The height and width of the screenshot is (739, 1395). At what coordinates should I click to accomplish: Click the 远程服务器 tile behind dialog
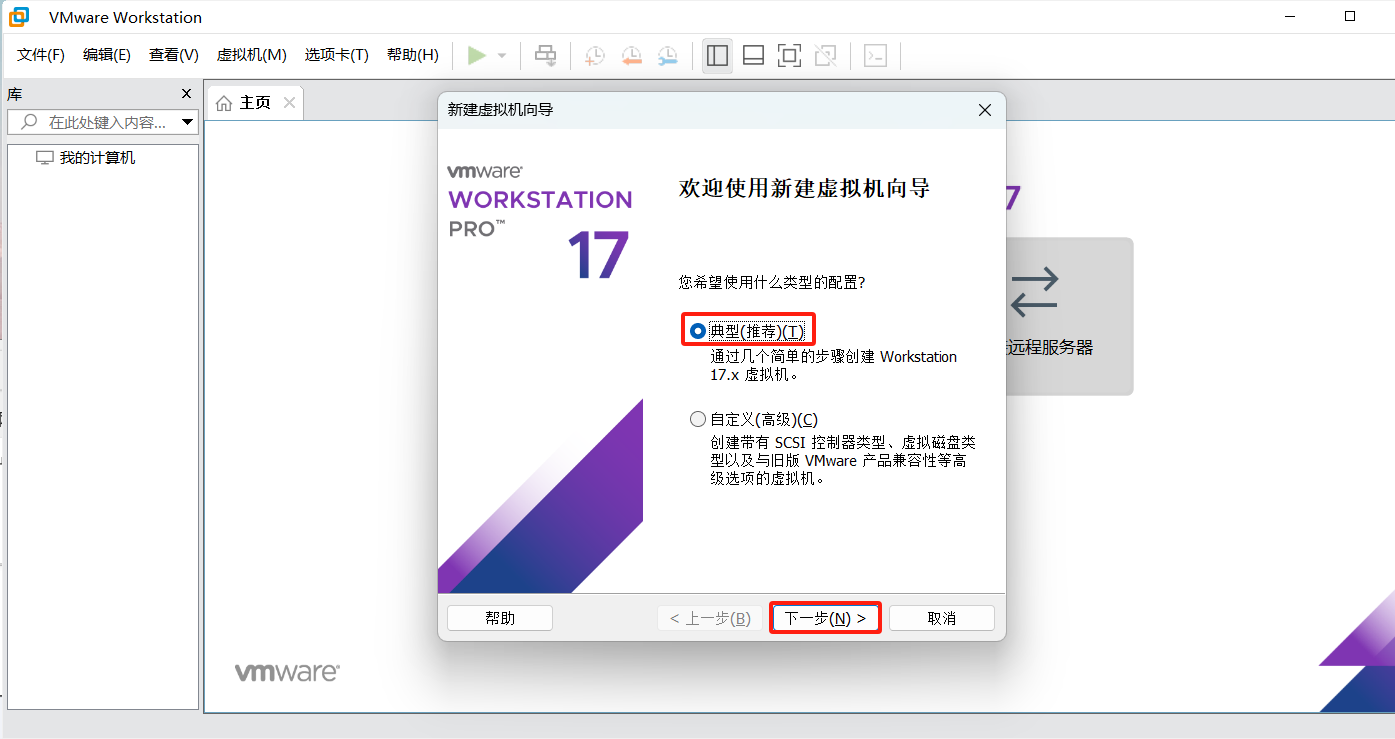1069,316
